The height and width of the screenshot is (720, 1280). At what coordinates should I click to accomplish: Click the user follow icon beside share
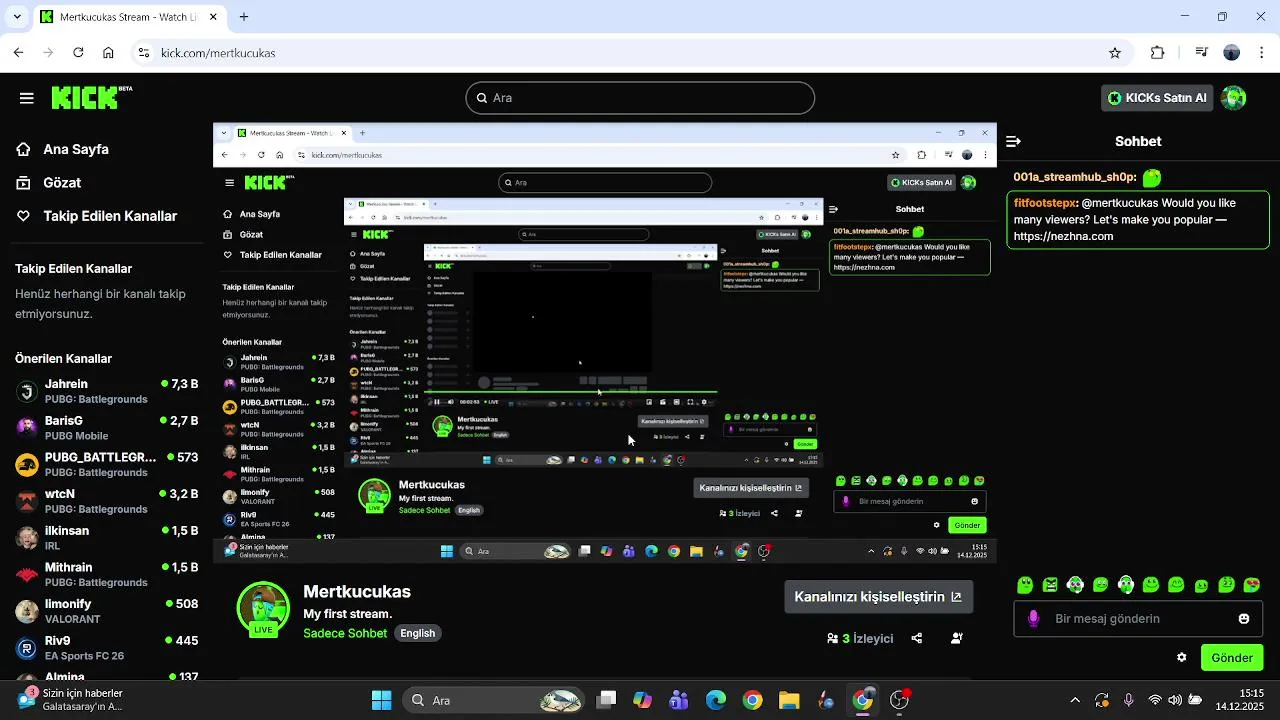point(957,638)
